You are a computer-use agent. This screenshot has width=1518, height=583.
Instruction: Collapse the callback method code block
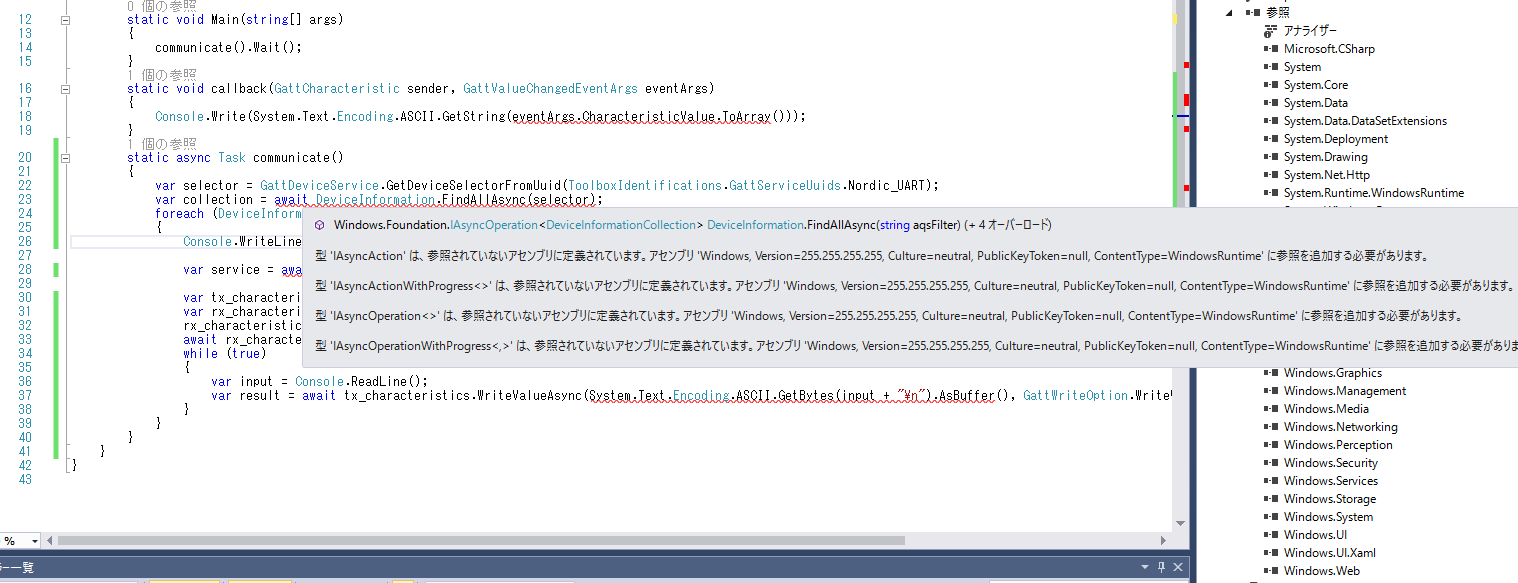(65, 89)
